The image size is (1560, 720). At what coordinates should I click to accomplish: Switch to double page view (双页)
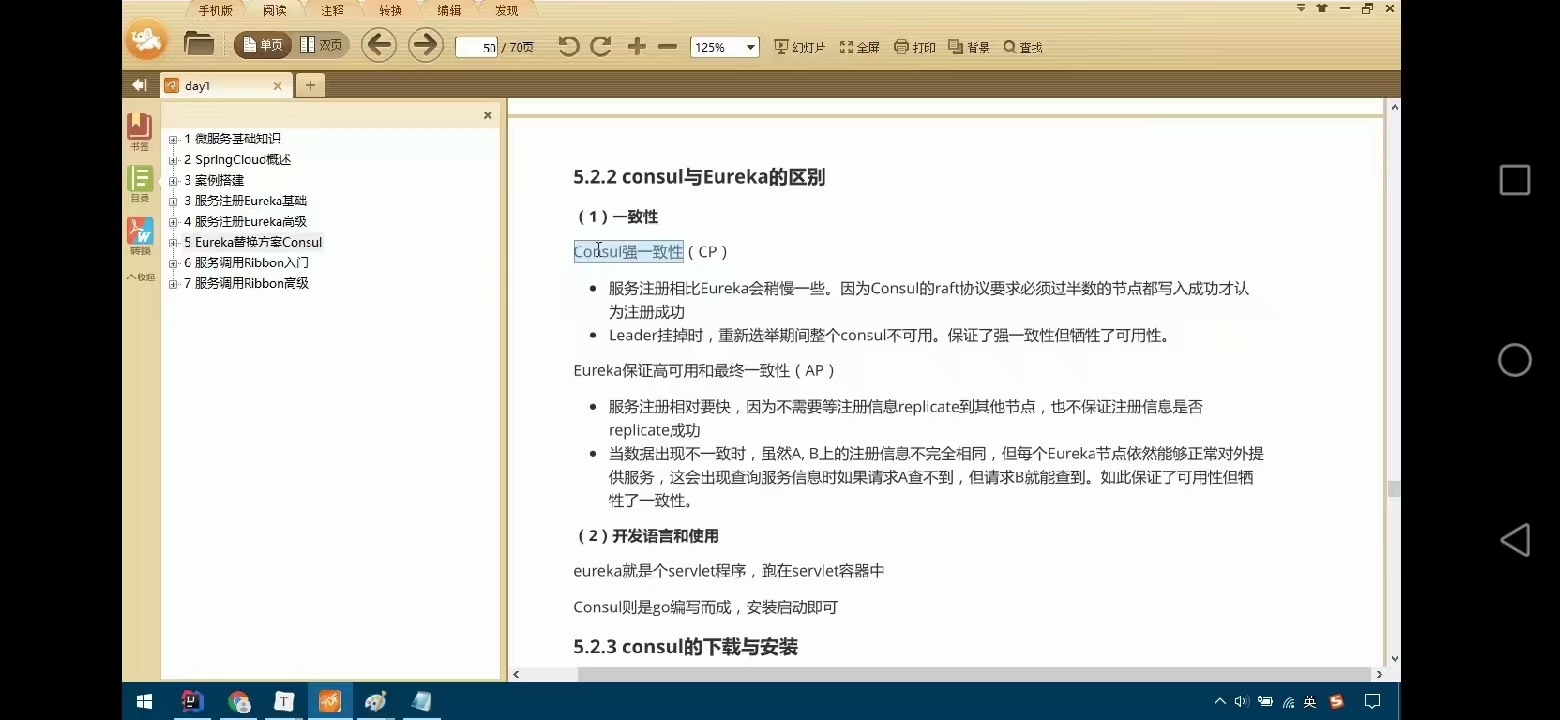[x=322, y=45]
